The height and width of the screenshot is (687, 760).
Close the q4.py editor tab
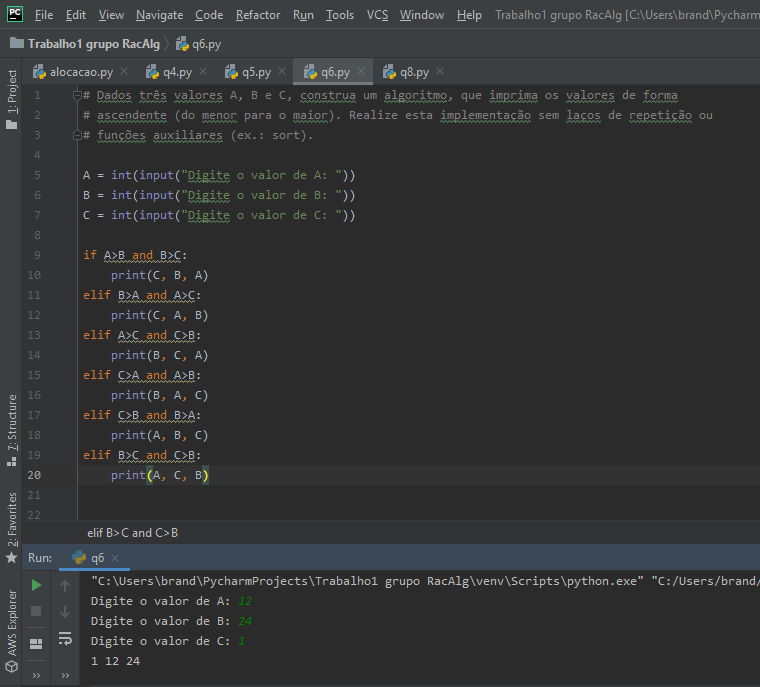point(203,71)
